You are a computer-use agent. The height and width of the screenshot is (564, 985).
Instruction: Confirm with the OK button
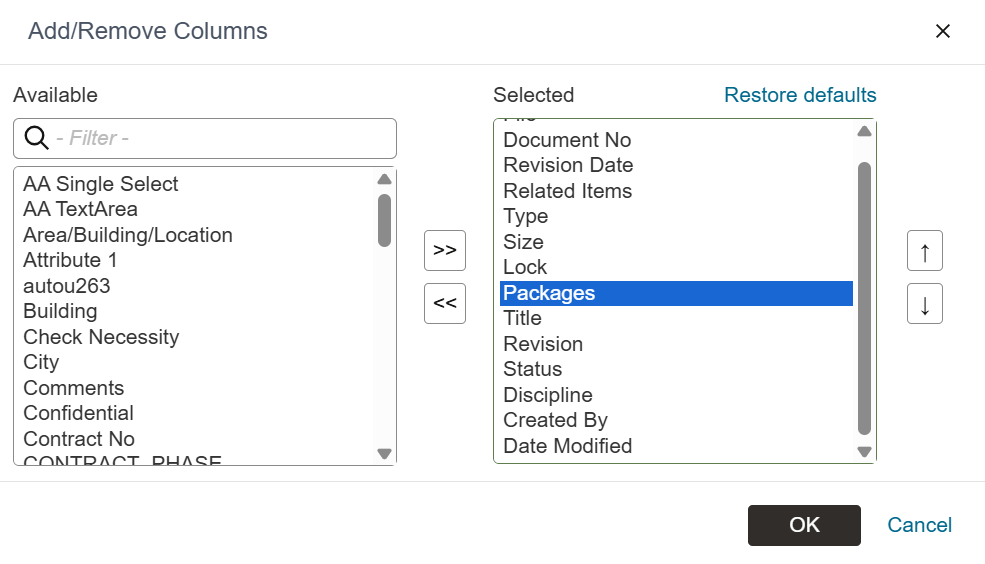point(804,525)
